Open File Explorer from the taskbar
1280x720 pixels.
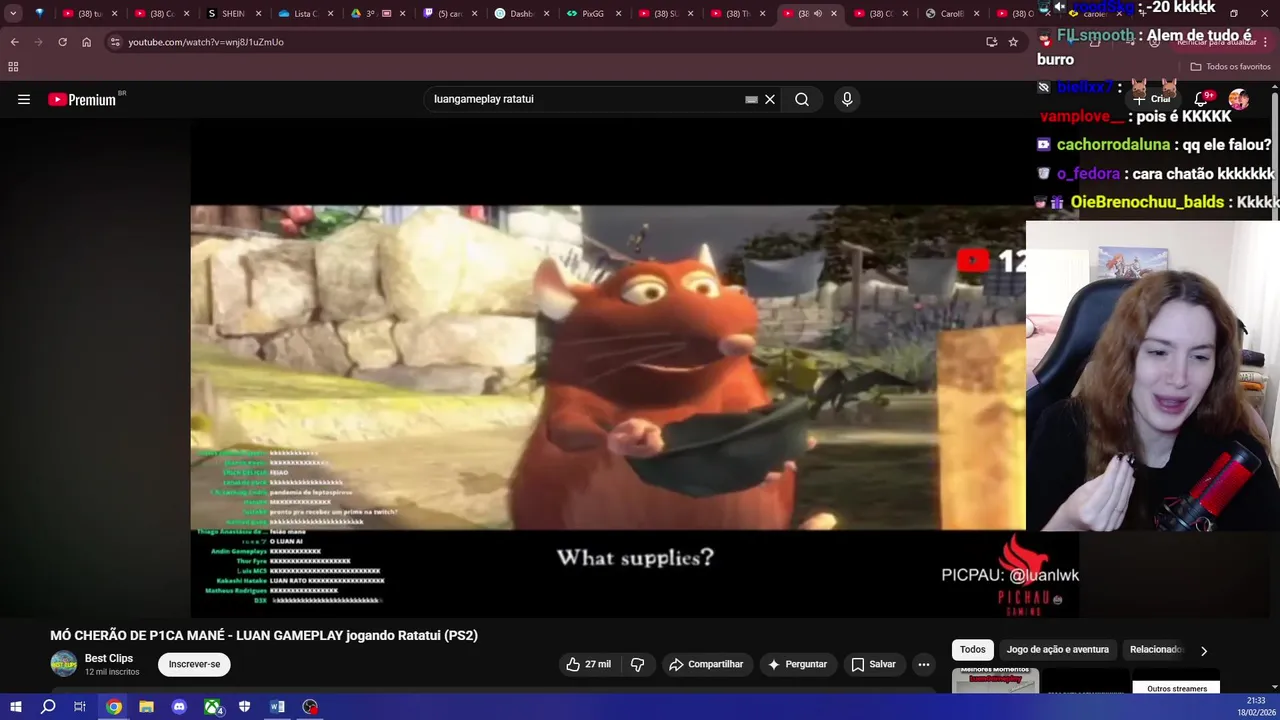pyautogui.click(x=146, y=707)
